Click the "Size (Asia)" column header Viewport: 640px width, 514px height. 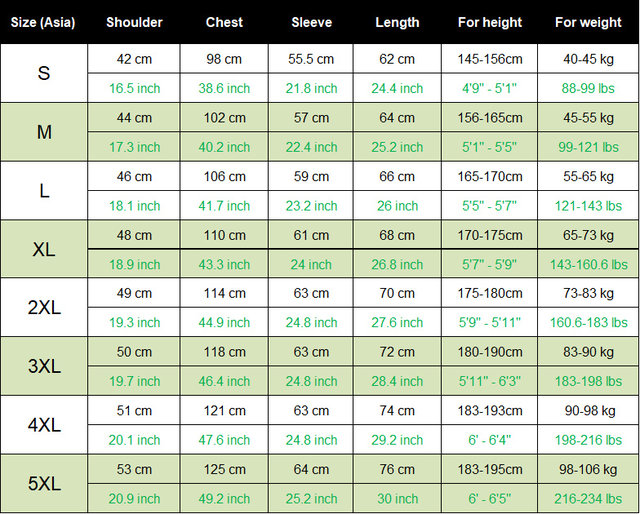(x=43, y=22)
